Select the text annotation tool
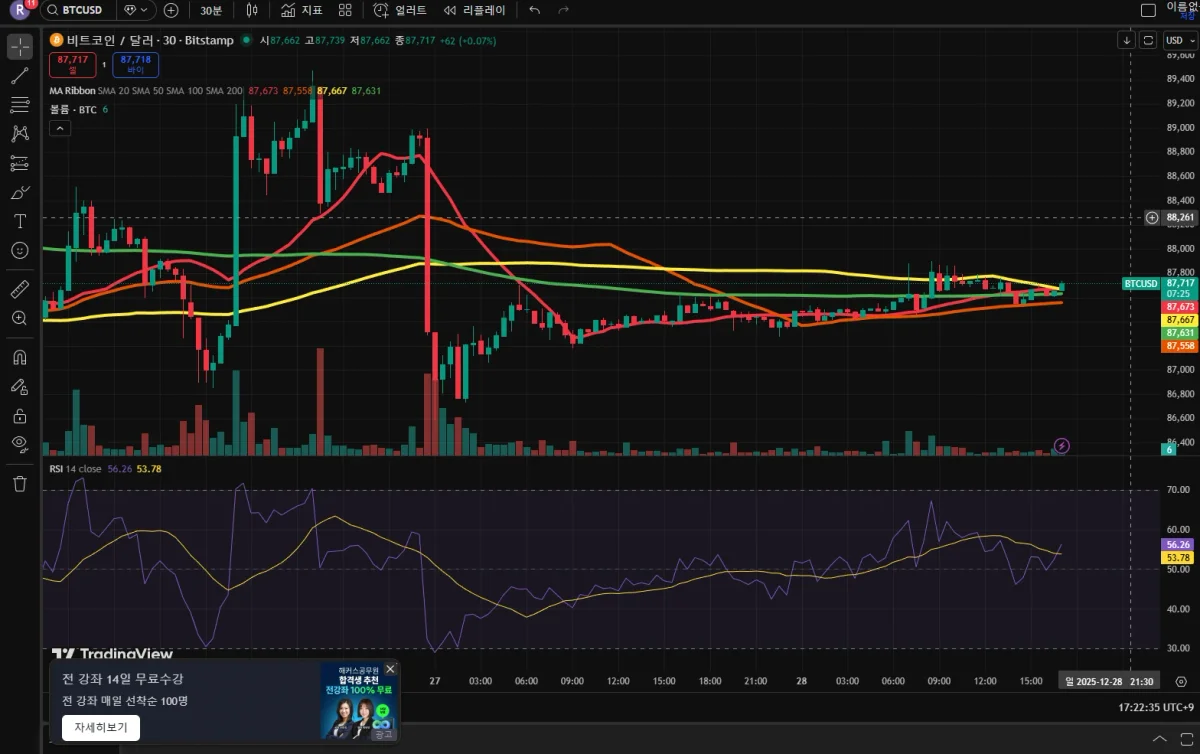The height and width of the screenshot is (754, 1200). pyautogui.click(x=19, y=221)
